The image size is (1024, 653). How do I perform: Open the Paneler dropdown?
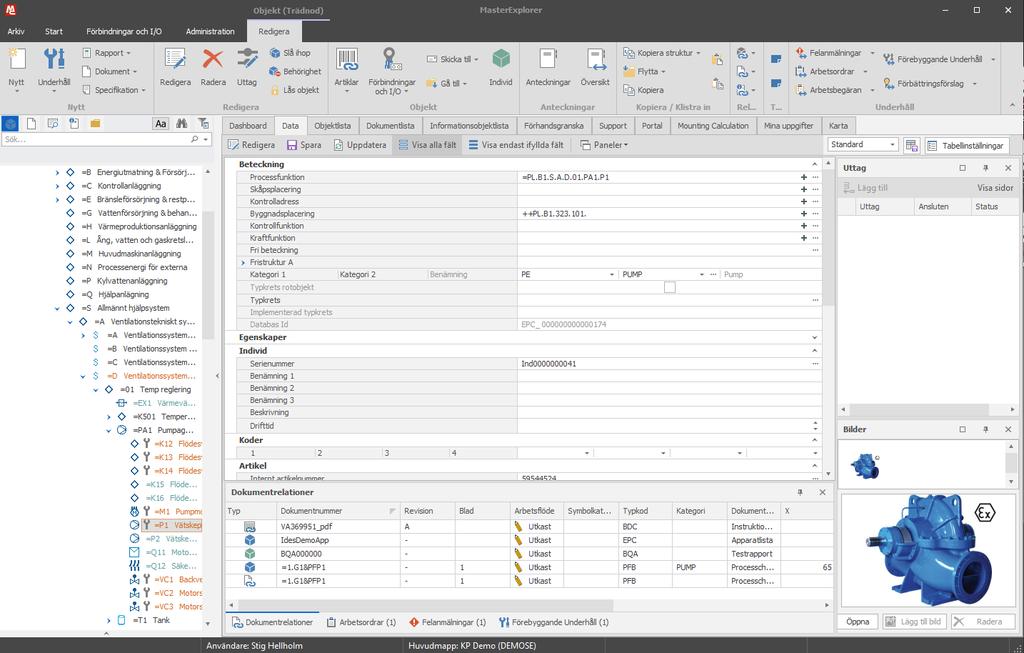[603, 145]
